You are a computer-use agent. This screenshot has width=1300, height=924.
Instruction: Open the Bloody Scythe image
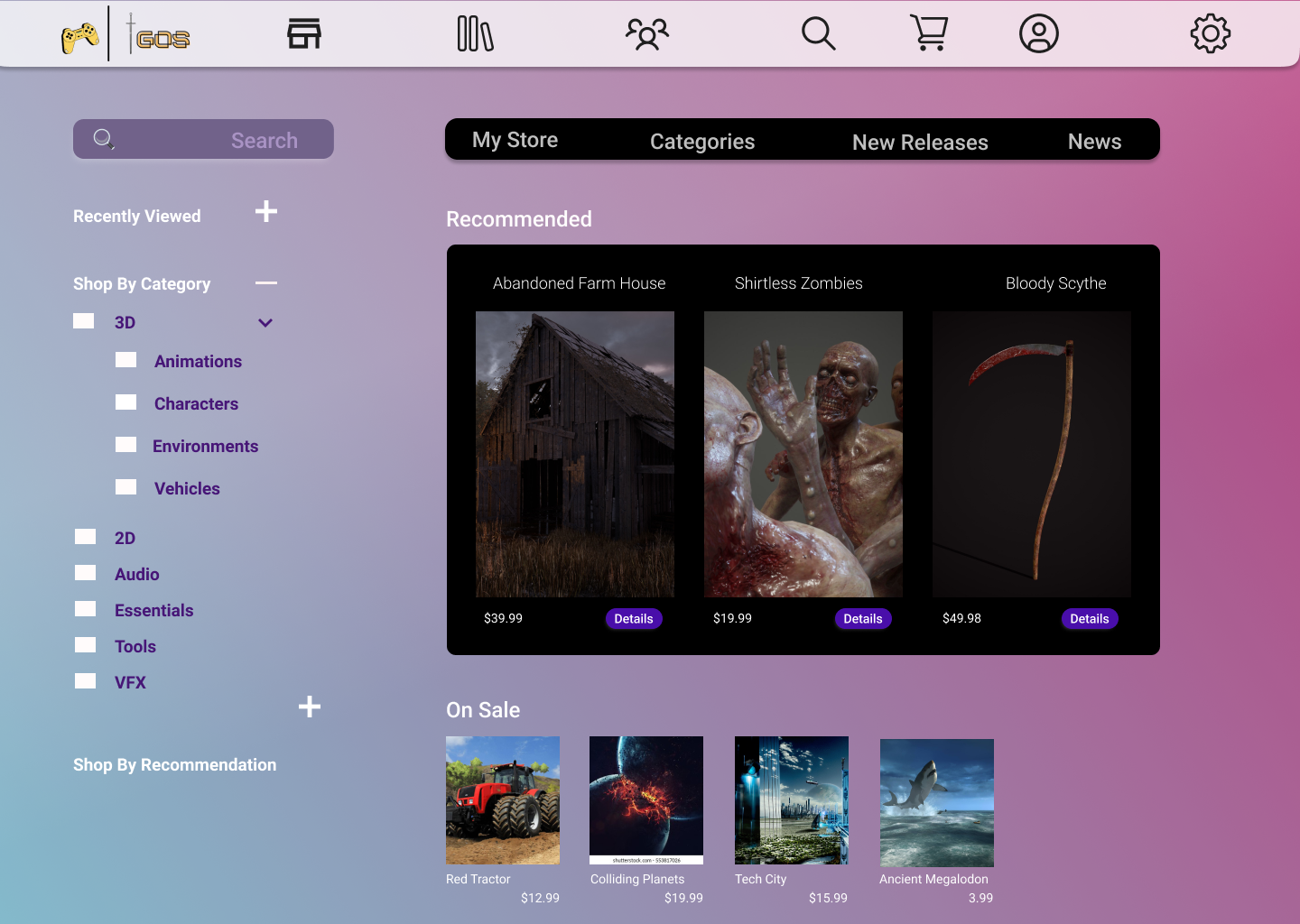click(x=1032, y=454)
